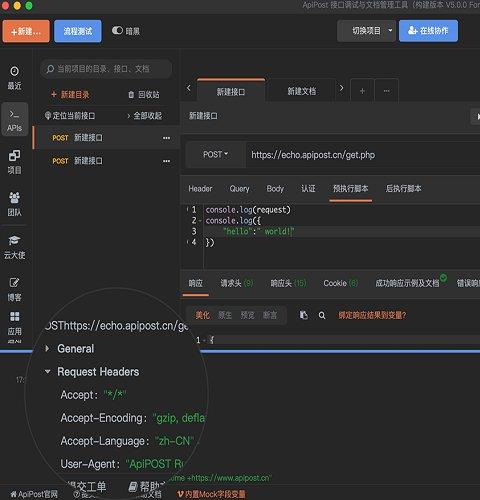
Task: Open the 响应头 (15) tab
Action: (x=288, y=283)
